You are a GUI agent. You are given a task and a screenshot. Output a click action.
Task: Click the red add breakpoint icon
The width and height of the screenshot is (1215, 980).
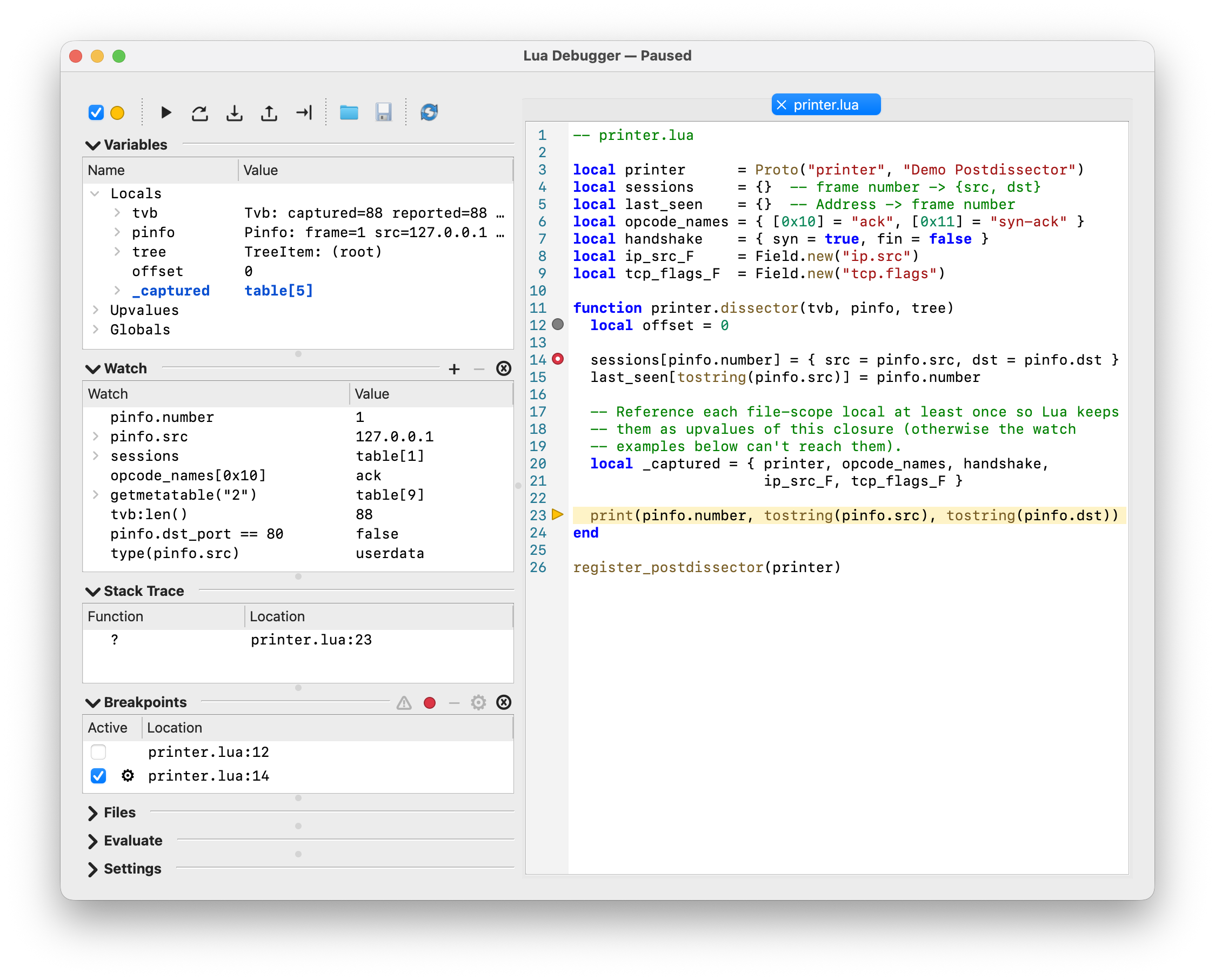pos(430,703)
